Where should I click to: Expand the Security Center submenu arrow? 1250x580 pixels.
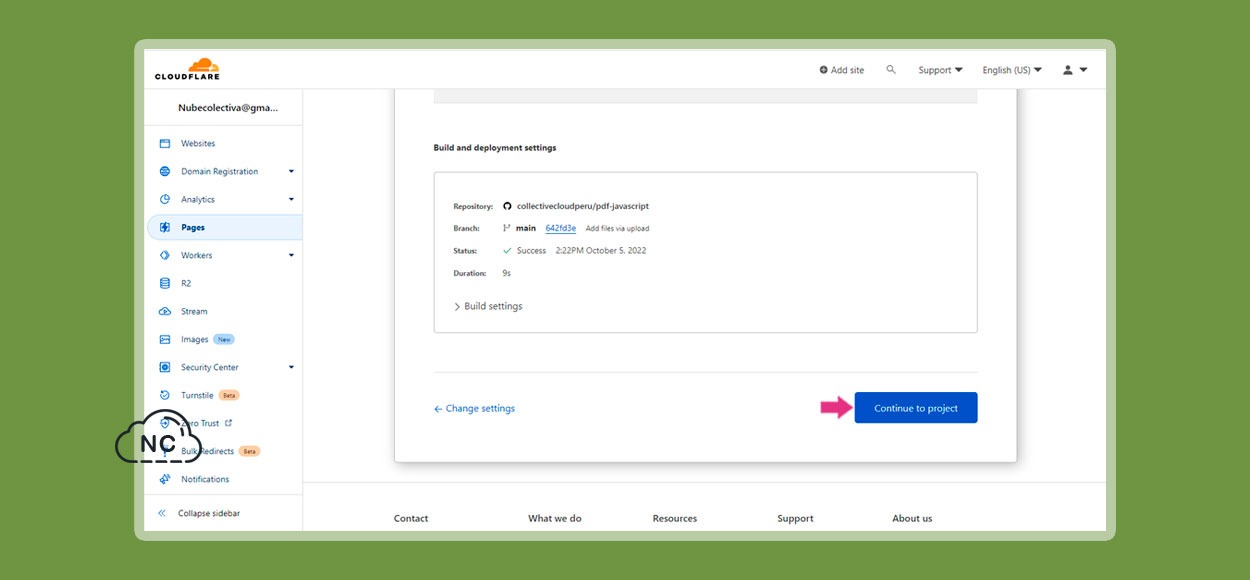coord(291,368)
